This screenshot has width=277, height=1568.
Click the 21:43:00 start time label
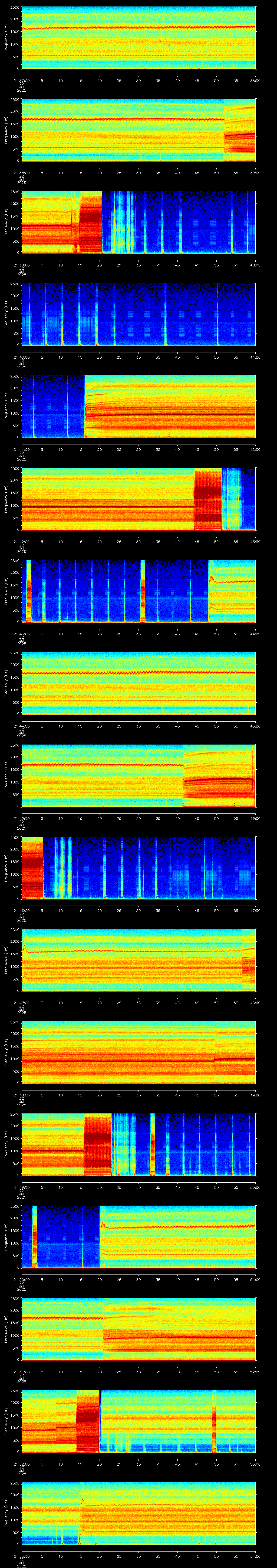[x=21, y=634]
